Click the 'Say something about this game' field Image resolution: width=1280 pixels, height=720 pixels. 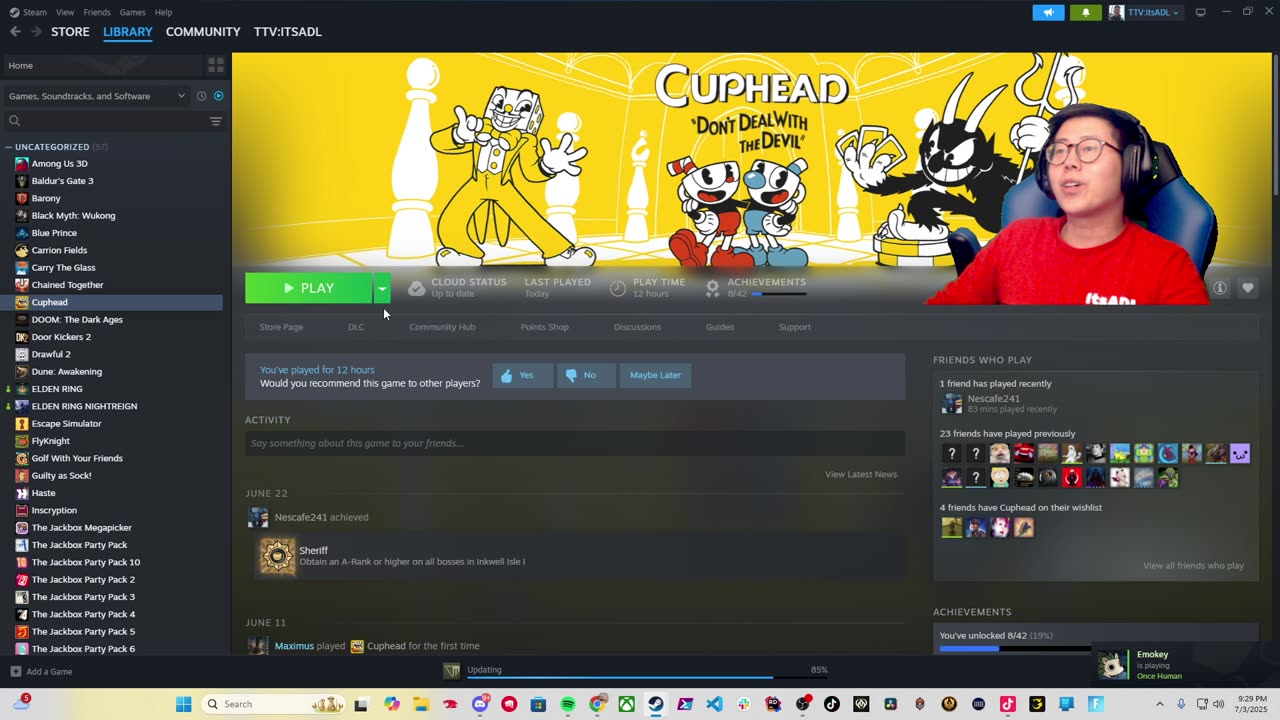click(575, 443)
